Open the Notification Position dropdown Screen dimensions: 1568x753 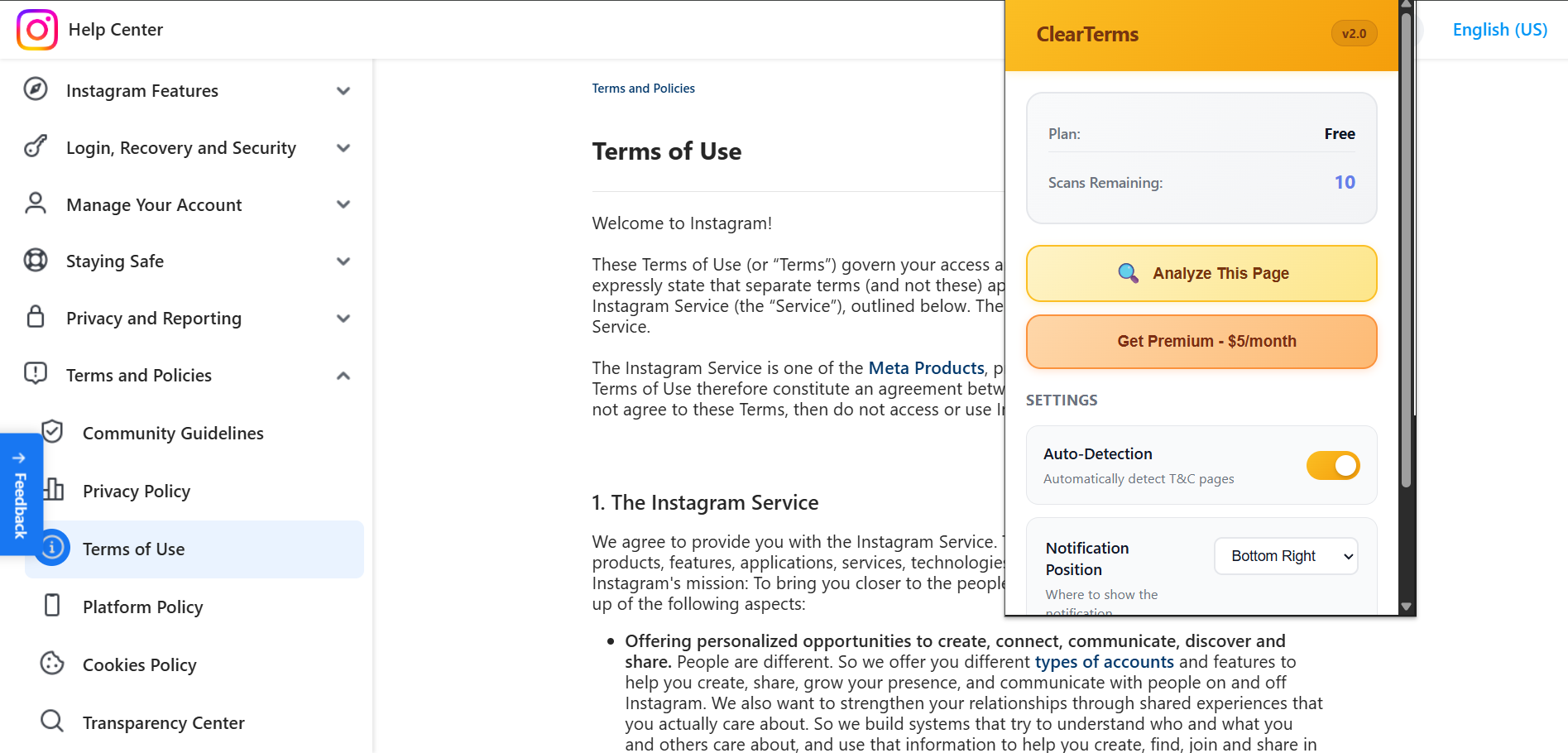[x=1285, y=556]
